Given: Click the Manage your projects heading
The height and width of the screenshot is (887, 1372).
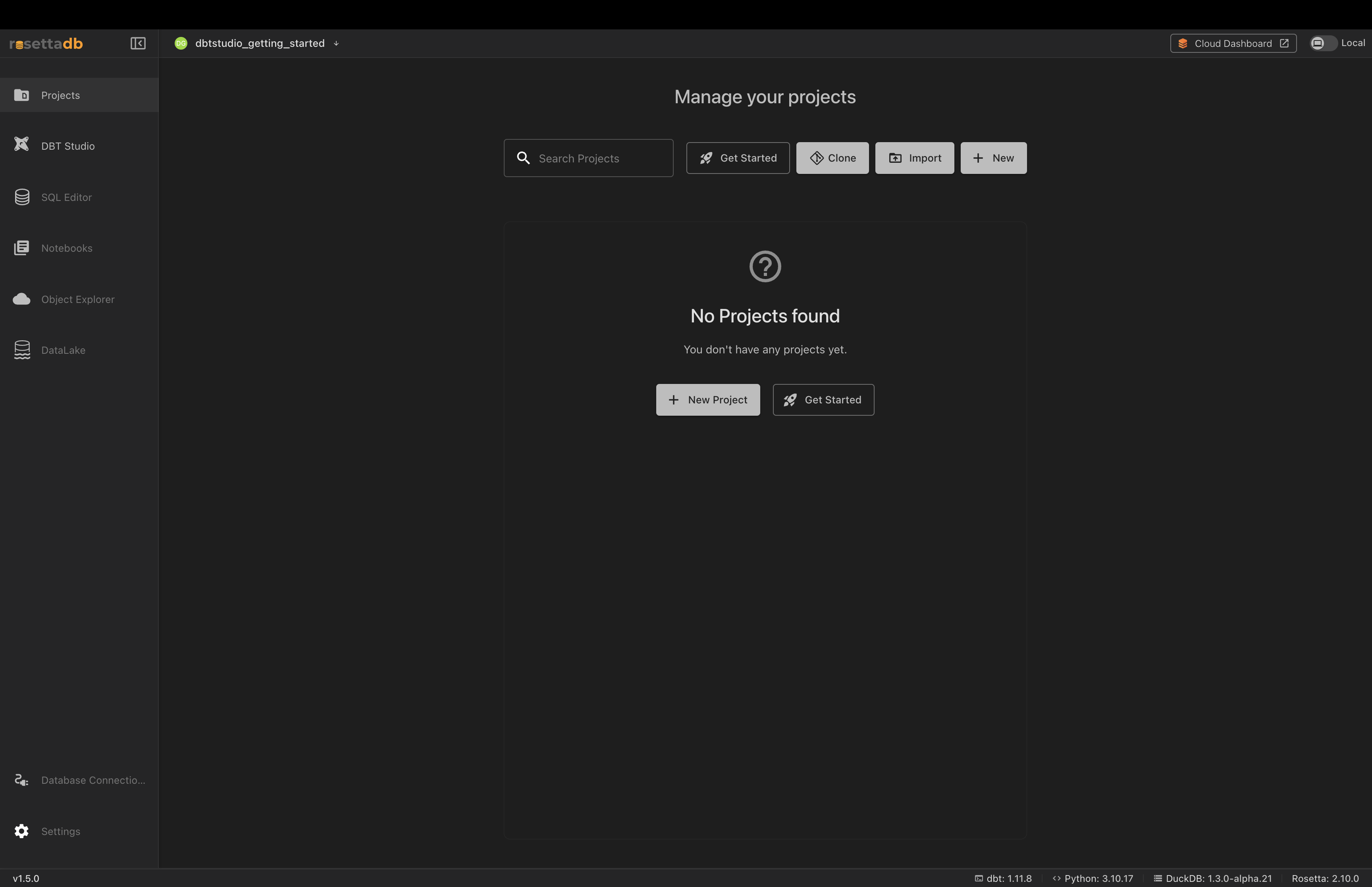Looking at the screenshot, I should (765, 97).
